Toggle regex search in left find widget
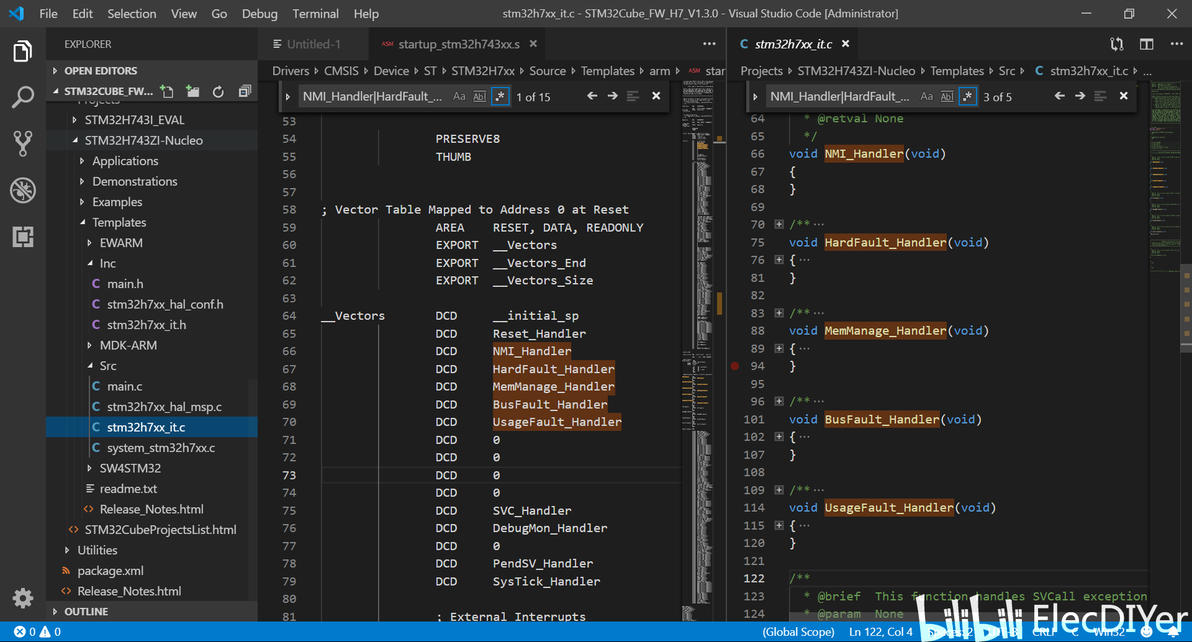 (499, 96)
